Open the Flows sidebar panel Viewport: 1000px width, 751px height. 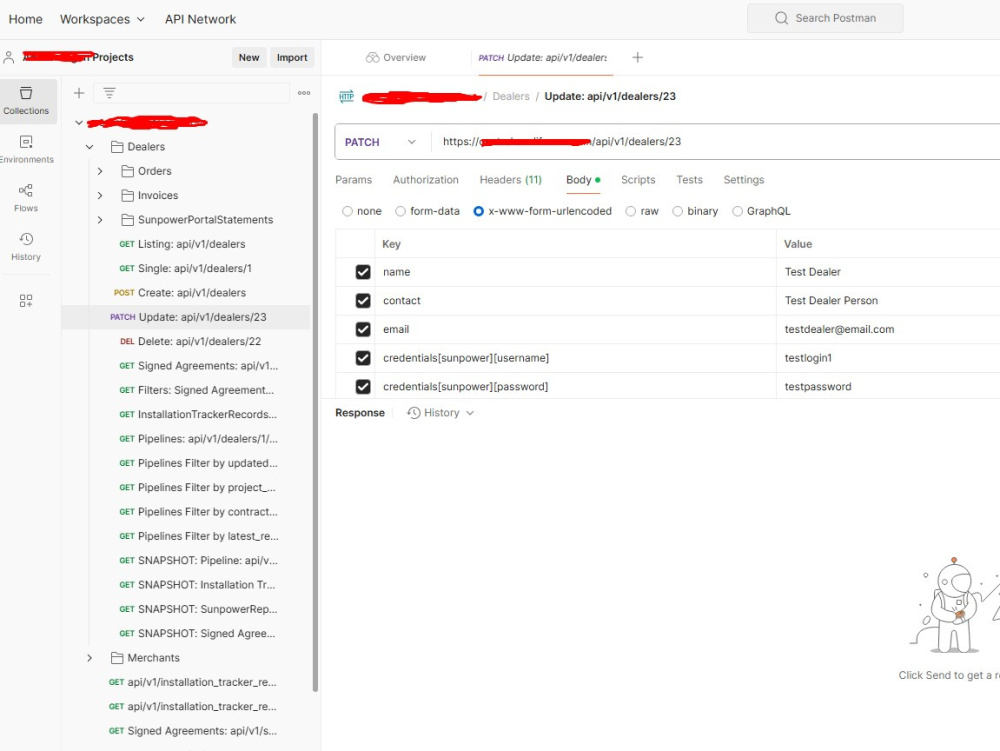point(26,198)
